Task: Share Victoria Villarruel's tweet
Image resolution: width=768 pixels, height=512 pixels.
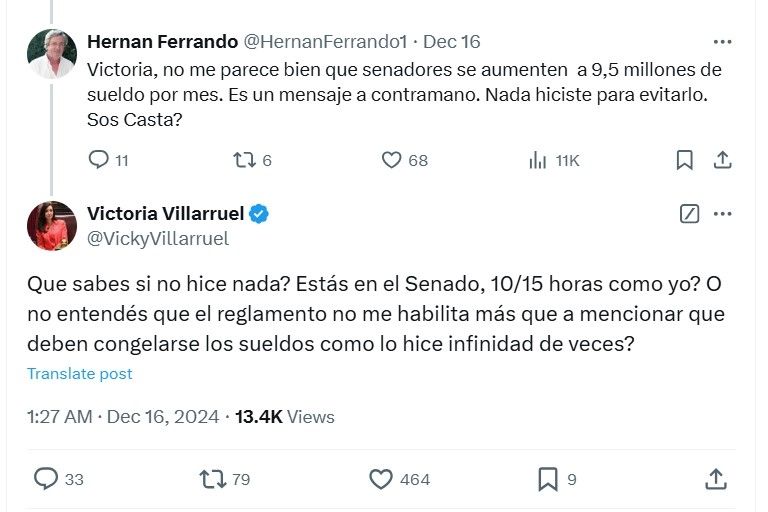Action: [716, 479]
